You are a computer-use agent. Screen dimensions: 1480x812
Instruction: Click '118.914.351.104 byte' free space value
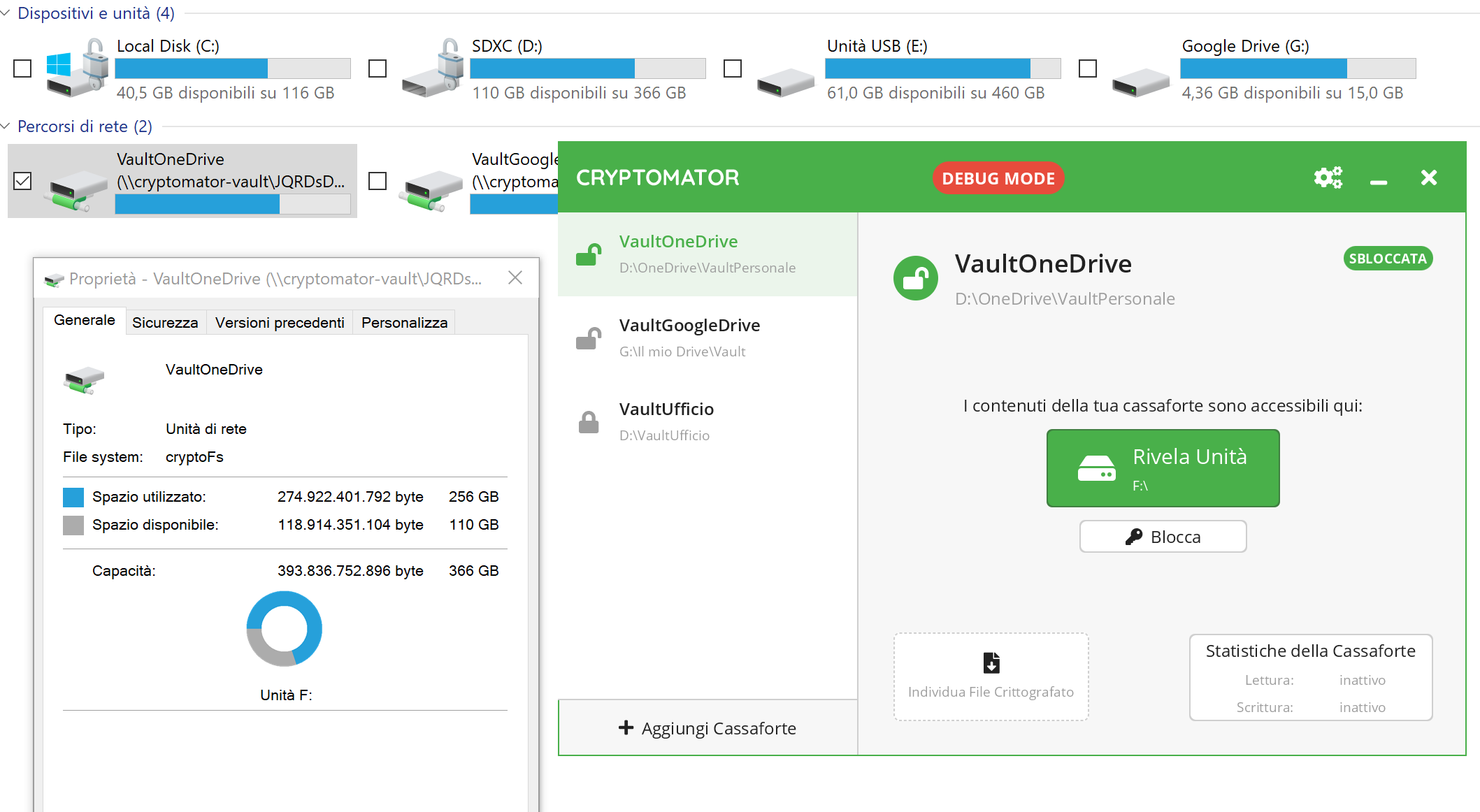(350, 525)
